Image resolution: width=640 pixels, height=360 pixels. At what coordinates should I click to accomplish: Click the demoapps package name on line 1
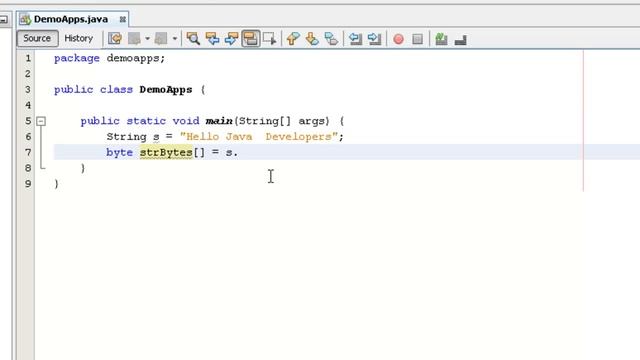pyautogui.click(x=133, y=58)
